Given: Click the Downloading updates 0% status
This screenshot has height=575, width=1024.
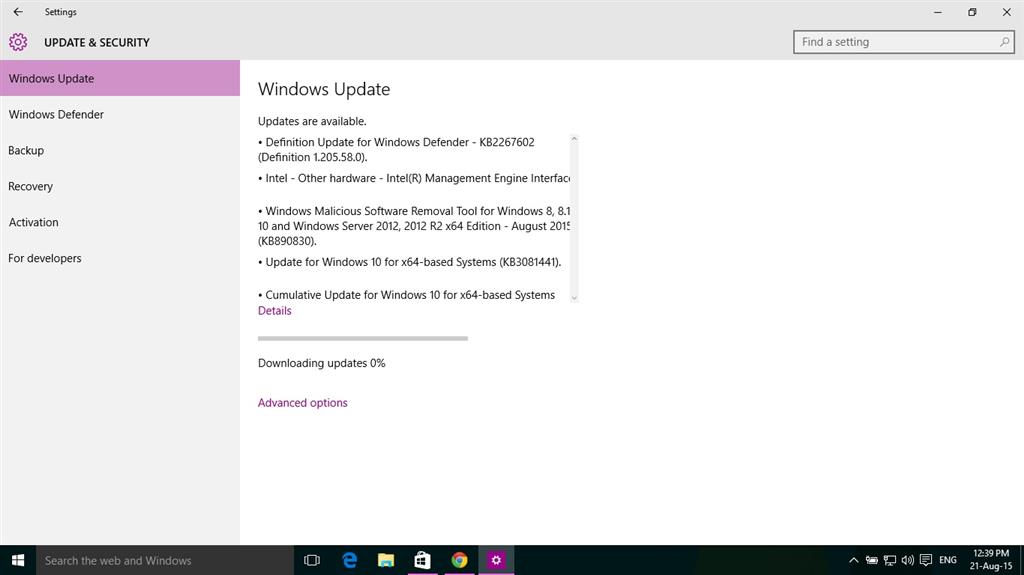Looking at the screenshot, I should pos(321,363).
